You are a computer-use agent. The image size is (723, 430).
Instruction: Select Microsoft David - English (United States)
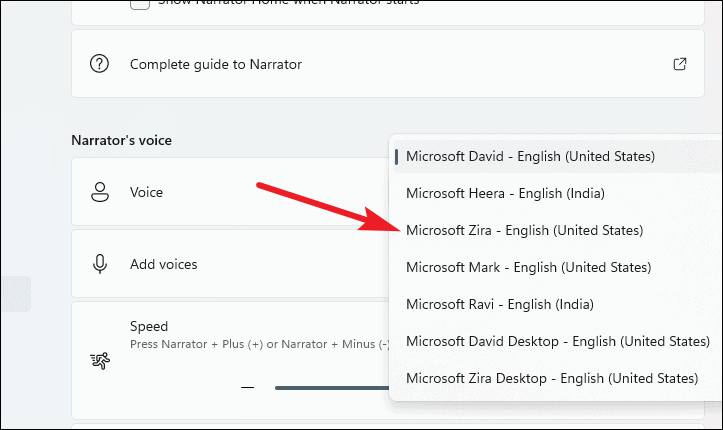click(x=530, y=156)
